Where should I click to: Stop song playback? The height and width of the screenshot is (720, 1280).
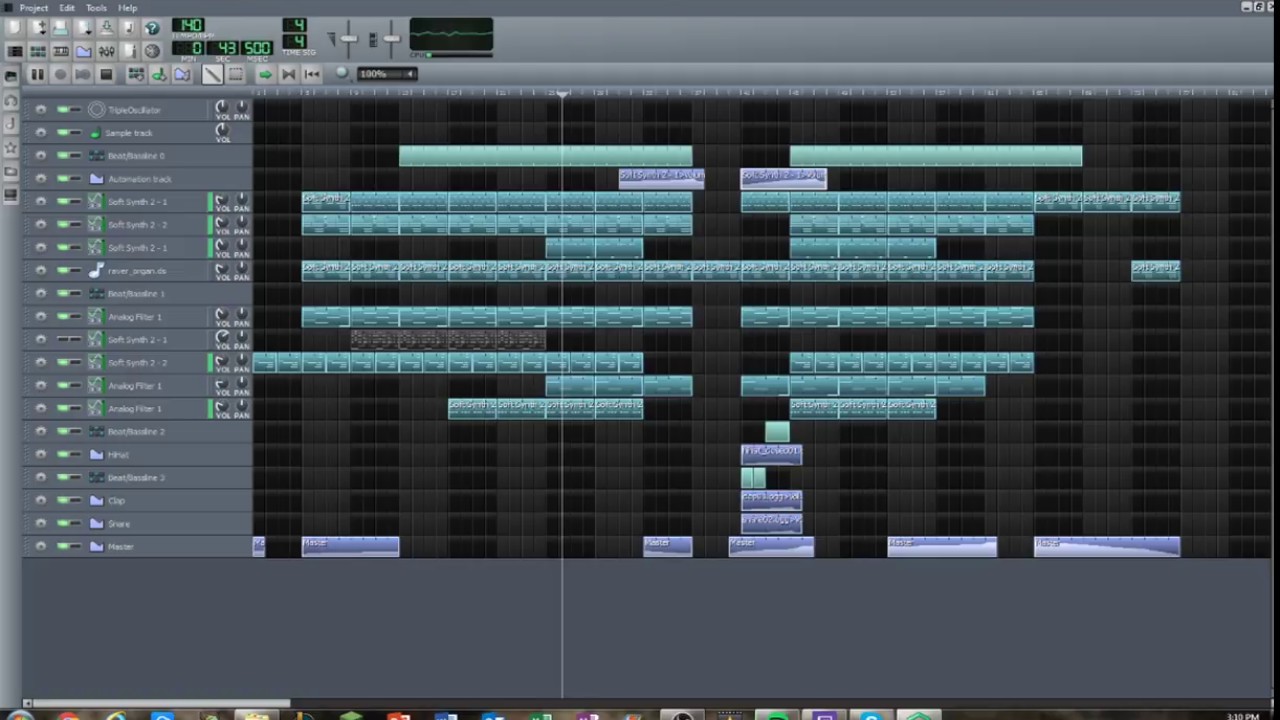click(x=106, y=75)
